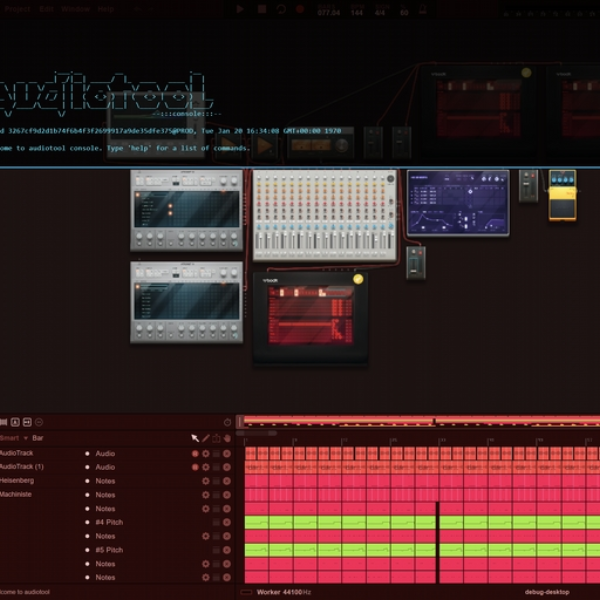Screen dimensions: 600x600
Task: Select the purple synthesizer device
Action: coord(458,203)
